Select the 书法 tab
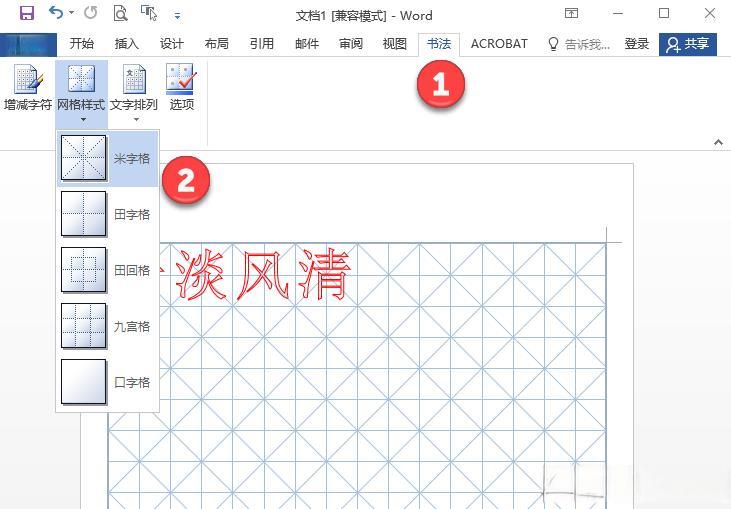 click(x=439, y=44)
